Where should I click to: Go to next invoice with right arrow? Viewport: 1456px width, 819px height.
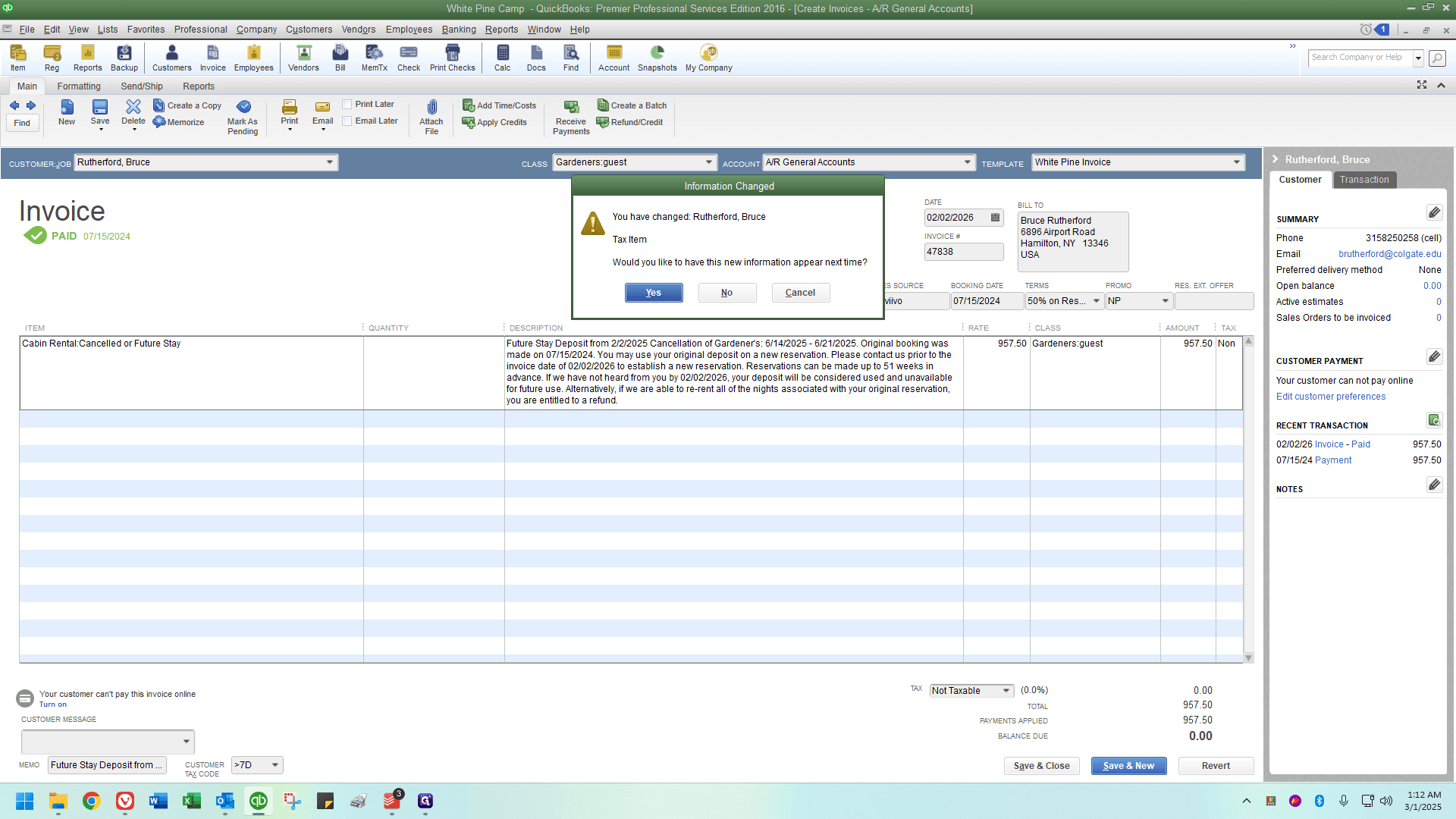pos(31,105)
